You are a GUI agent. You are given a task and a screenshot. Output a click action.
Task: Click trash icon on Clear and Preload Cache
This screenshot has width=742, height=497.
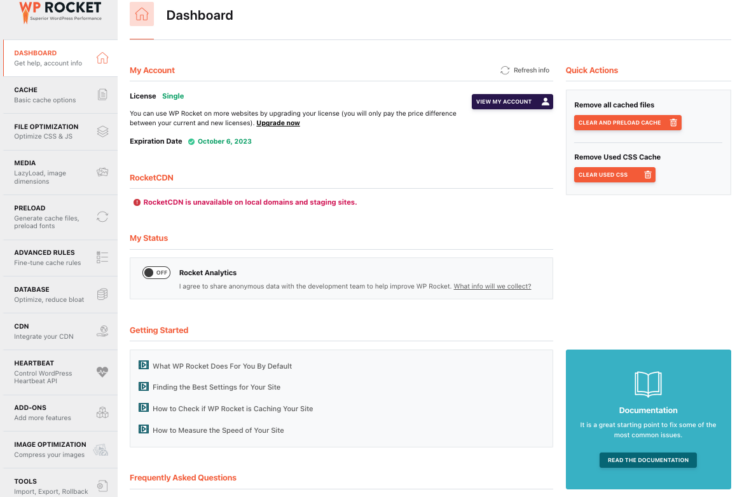pyautogui.click(x=673, y=123)
